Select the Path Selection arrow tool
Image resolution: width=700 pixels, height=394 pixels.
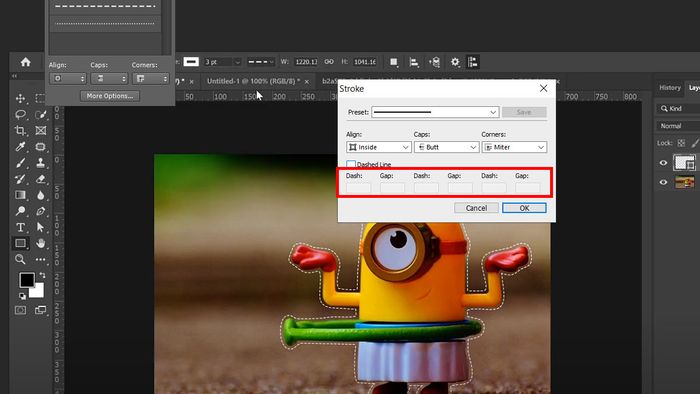coord(41,227)
